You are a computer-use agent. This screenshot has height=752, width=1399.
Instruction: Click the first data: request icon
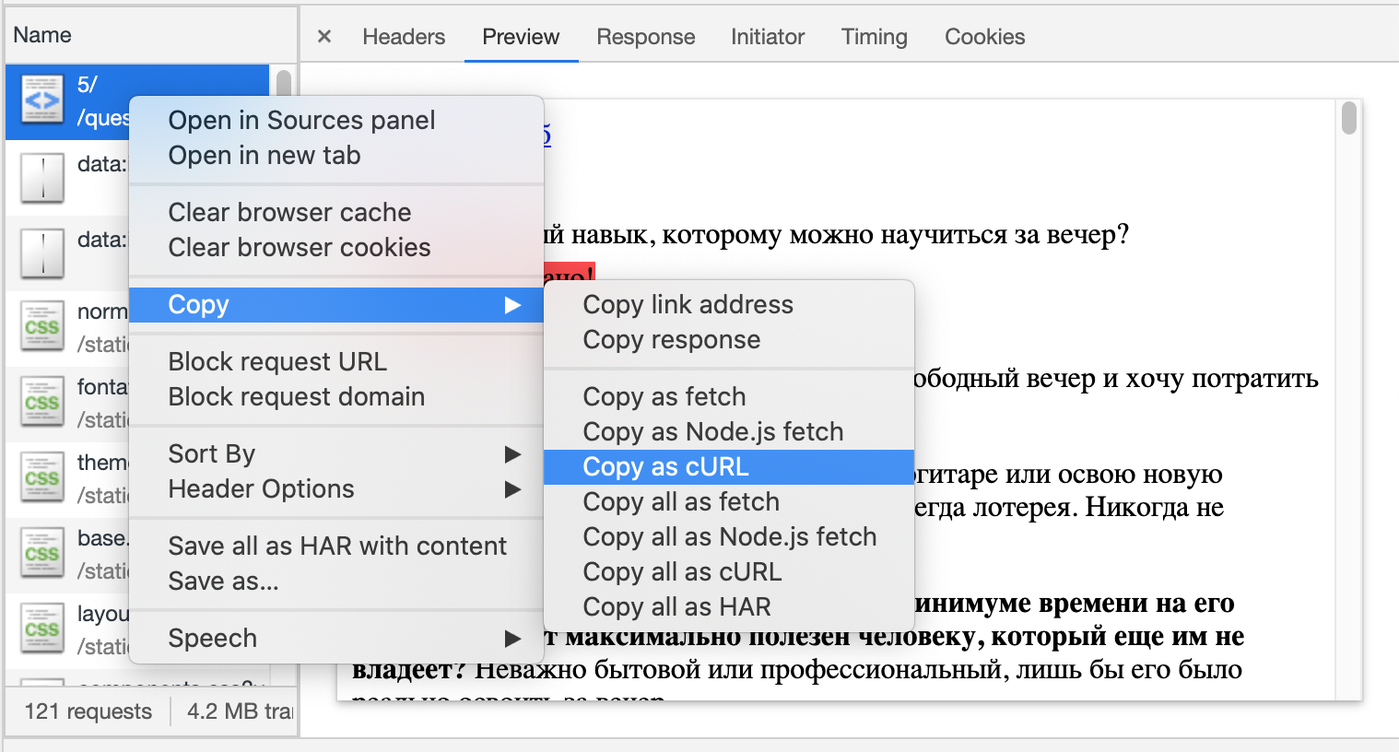[x=42, y=178]
